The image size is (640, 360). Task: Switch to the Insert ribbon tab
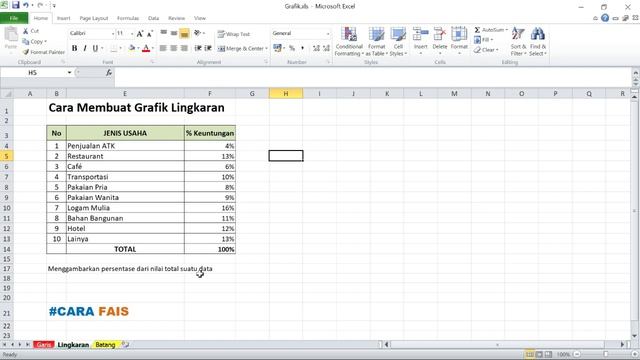(63, 18)
